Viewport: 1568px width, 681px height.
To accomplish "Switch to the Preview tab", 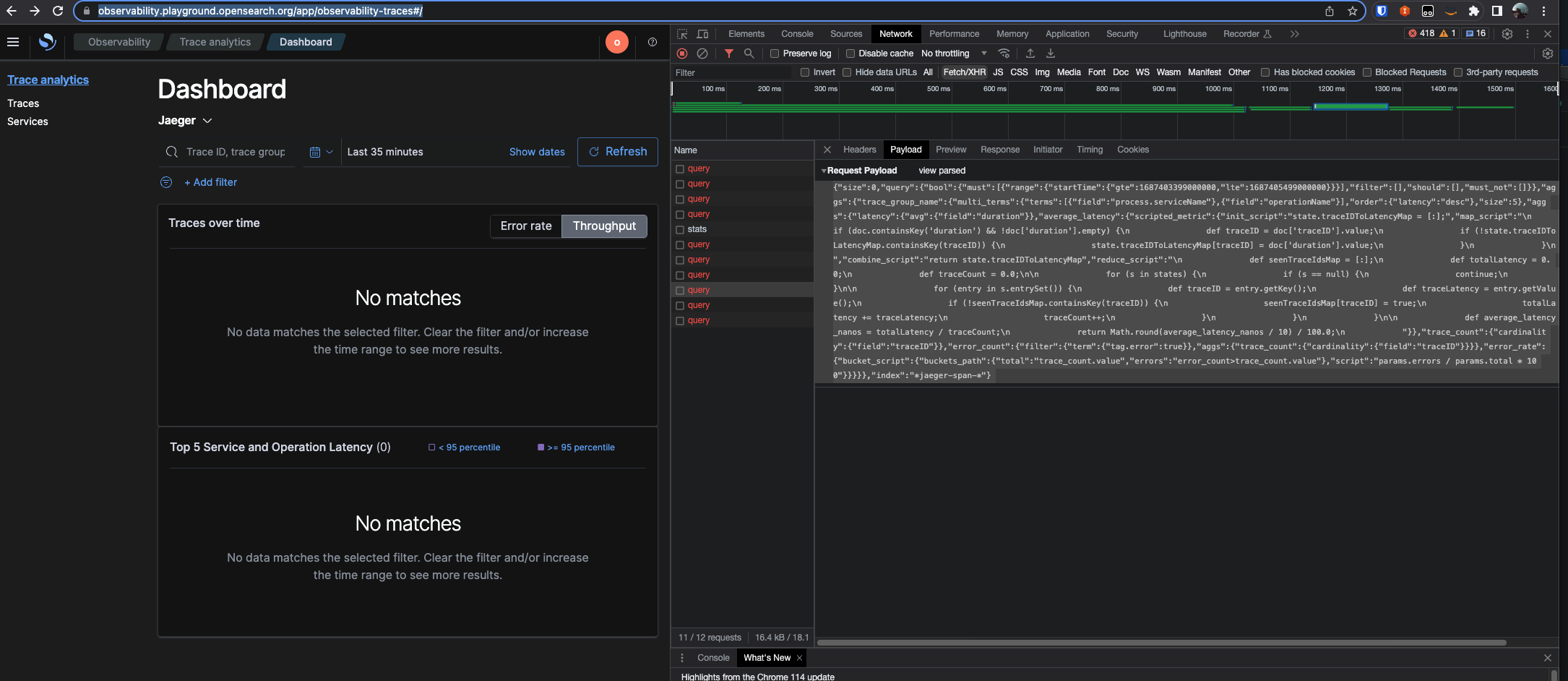I will tap(951, 150).
